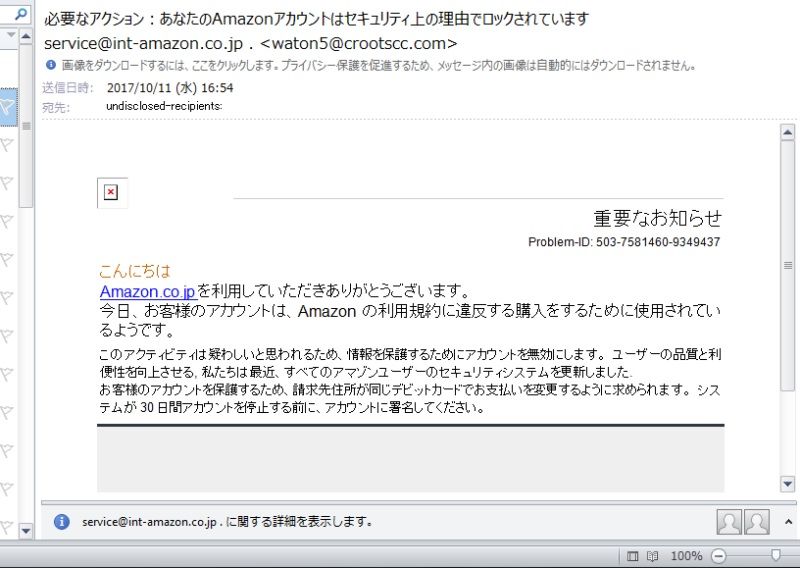Open the Amazon.co.jp link in the email
This screenshot has width=800, height=568.
[148, 291]
